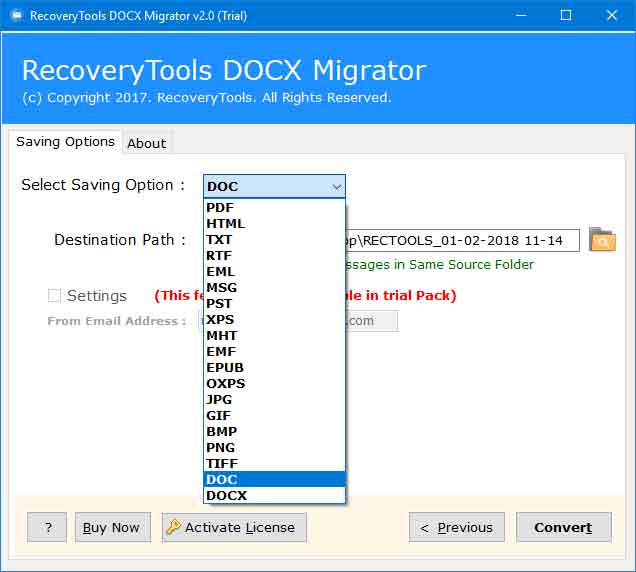Select OXPS output format
636x572 pixels.
tap(274, 383)
